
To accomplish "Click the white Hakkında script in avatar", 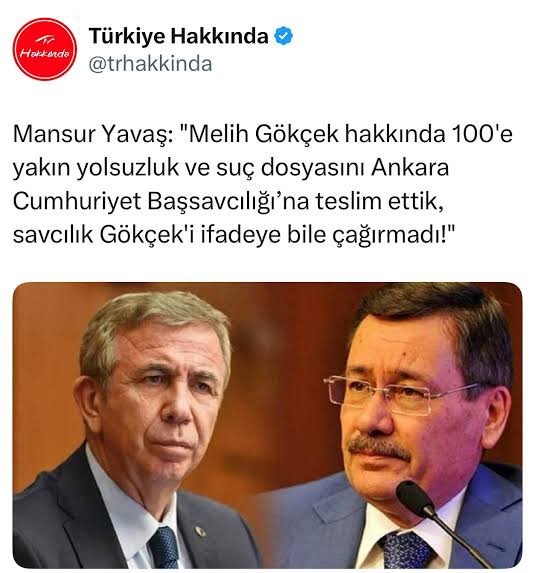I will [x=45, y=54].
